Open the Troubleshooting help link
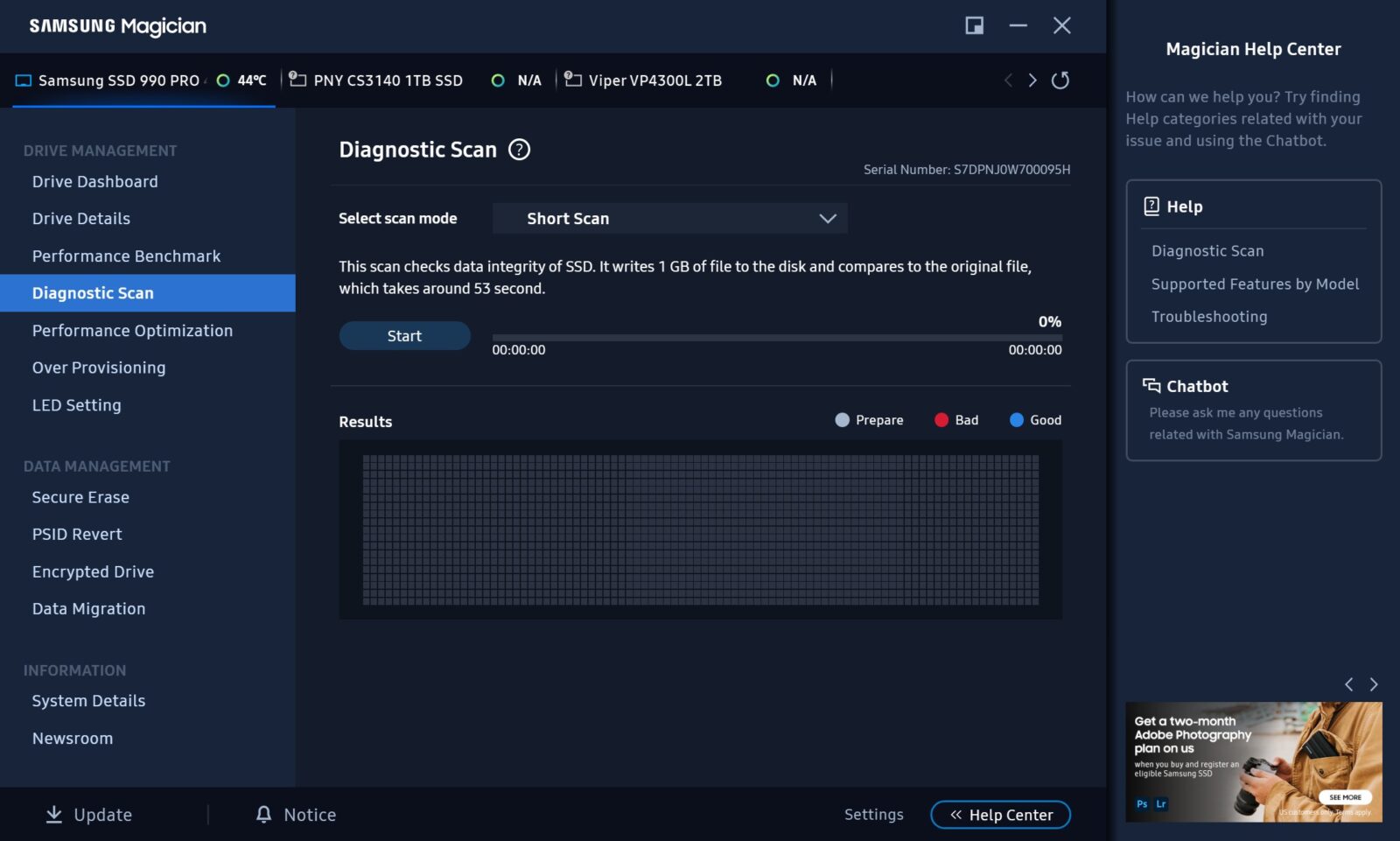The image size is (1400, 841). (x=1208, y=317)
